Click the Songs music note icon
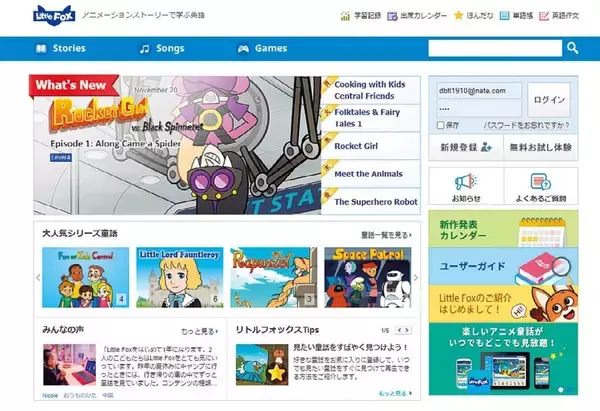 (145, 49)
